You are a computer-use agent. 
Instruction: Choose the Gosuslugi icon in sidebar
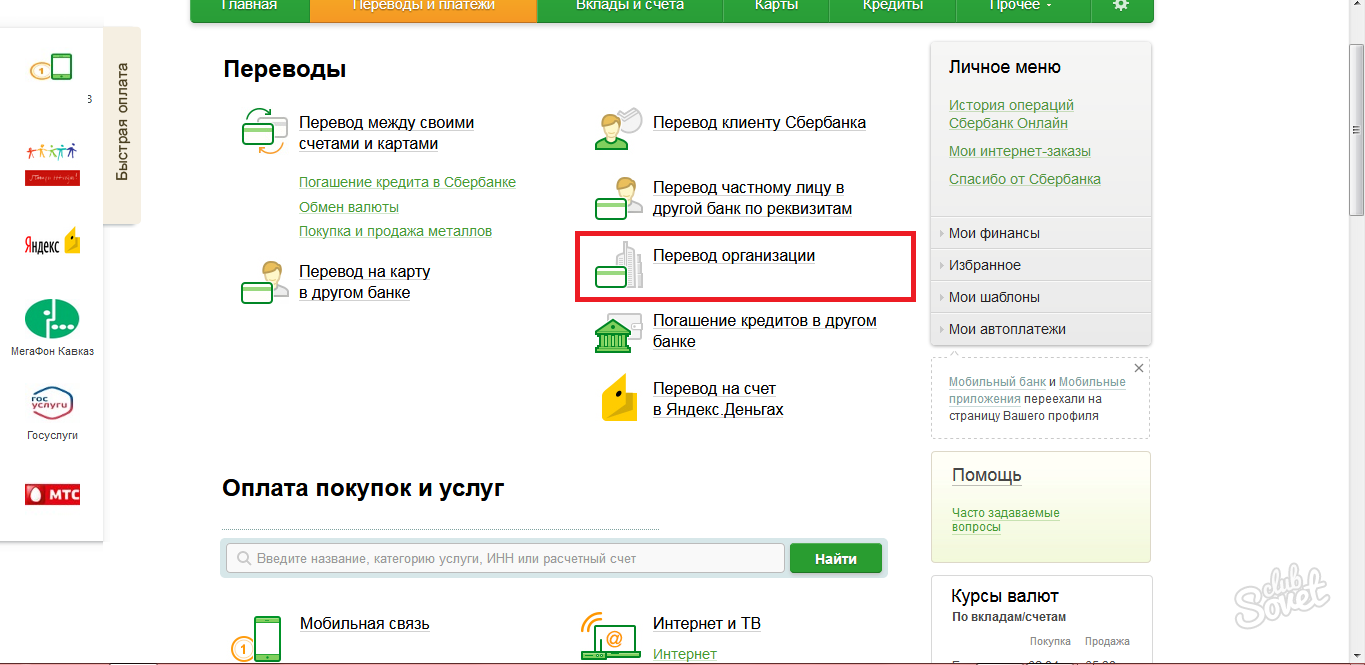[52, 404]
